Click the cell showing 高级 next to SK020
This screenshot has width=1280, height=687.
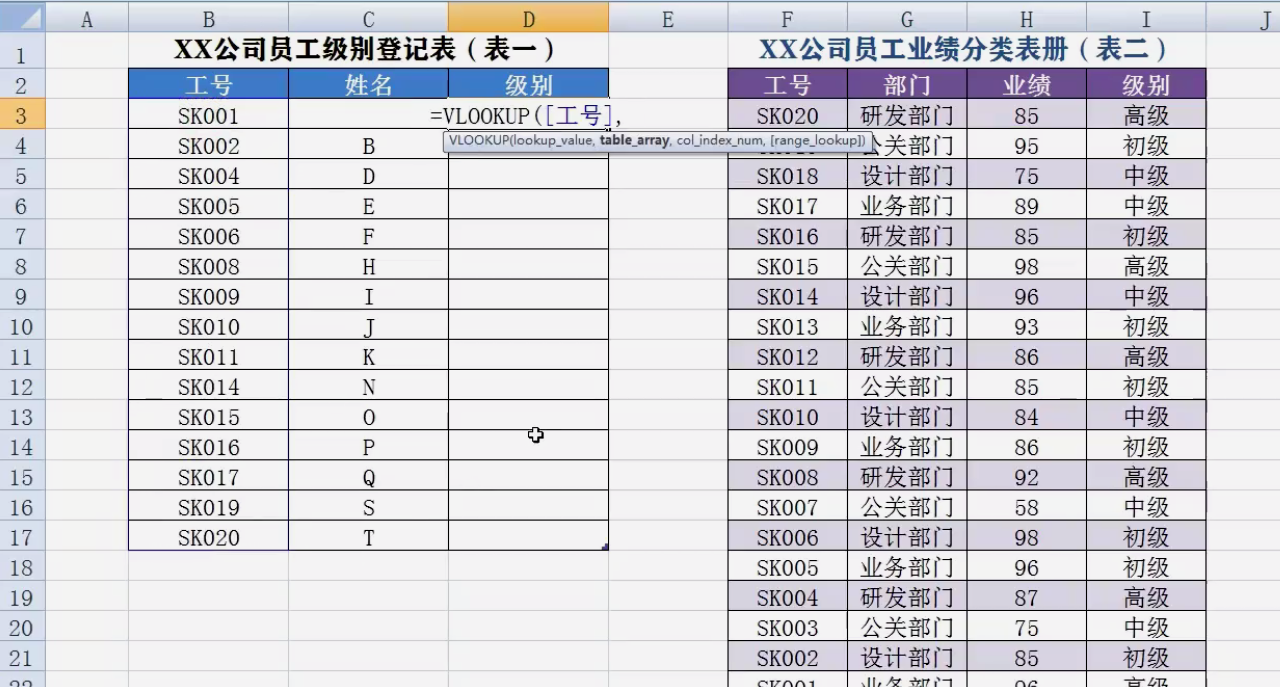coord(1146,115)
